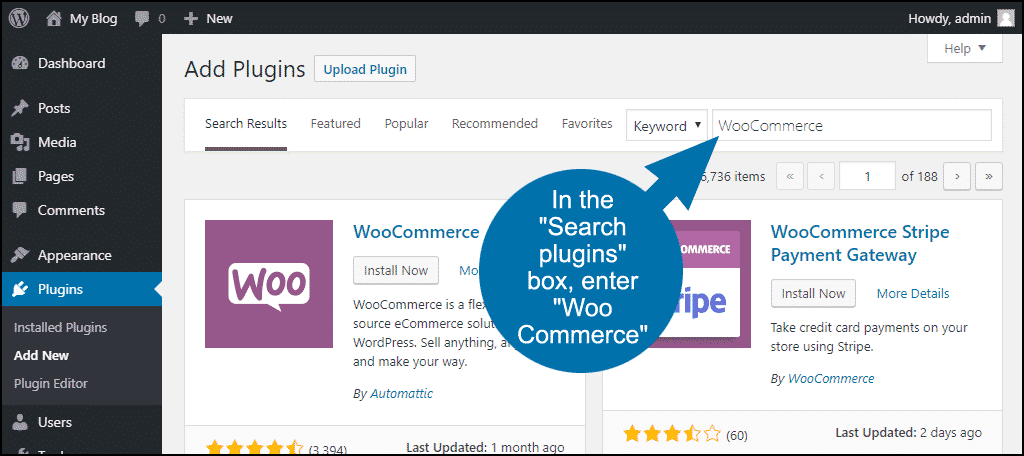1024x456 pixels.
Task: Click the Comments sidebar icon
Action: 20,210
